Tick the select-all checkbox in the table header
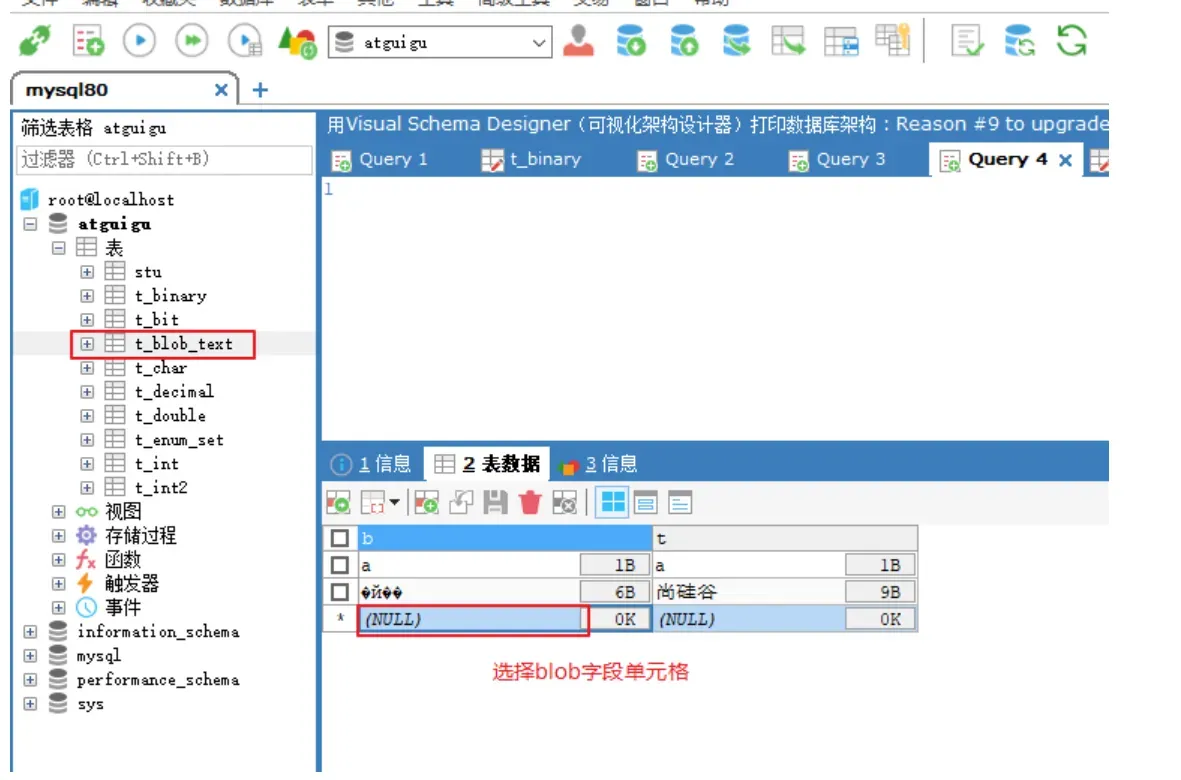 (340, 539)
